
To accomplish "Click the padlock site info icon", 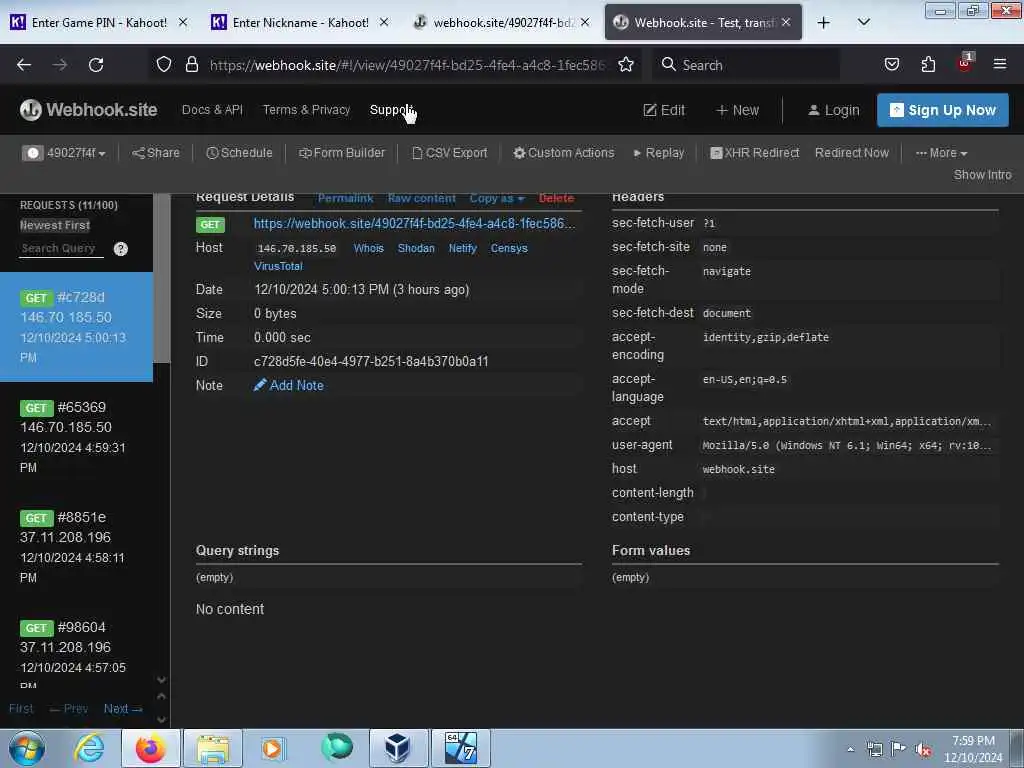I will [191, 64].
